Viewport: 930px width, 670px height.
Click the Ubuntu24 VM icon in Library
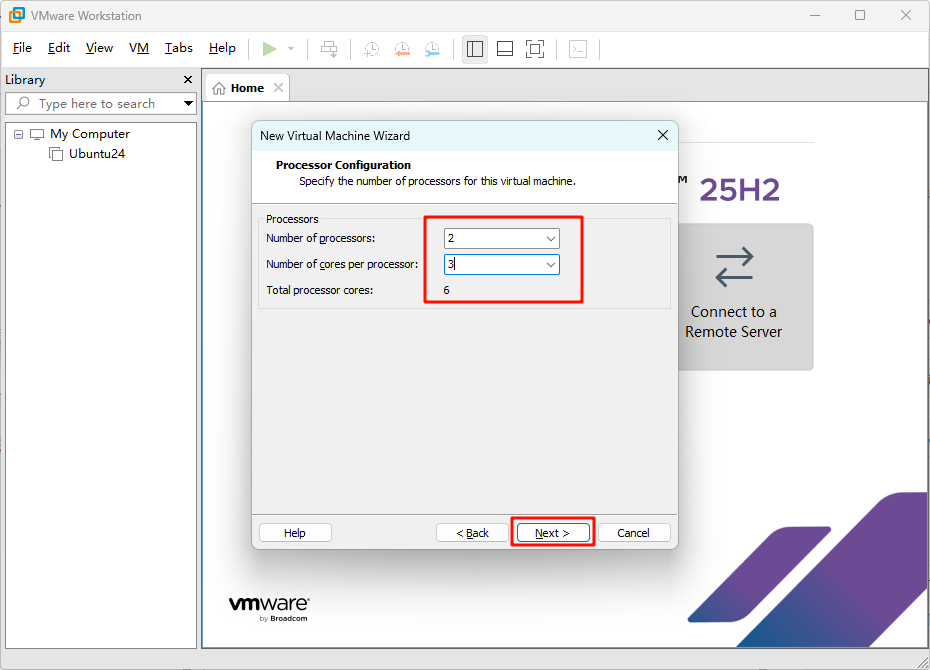coord(56,154)
